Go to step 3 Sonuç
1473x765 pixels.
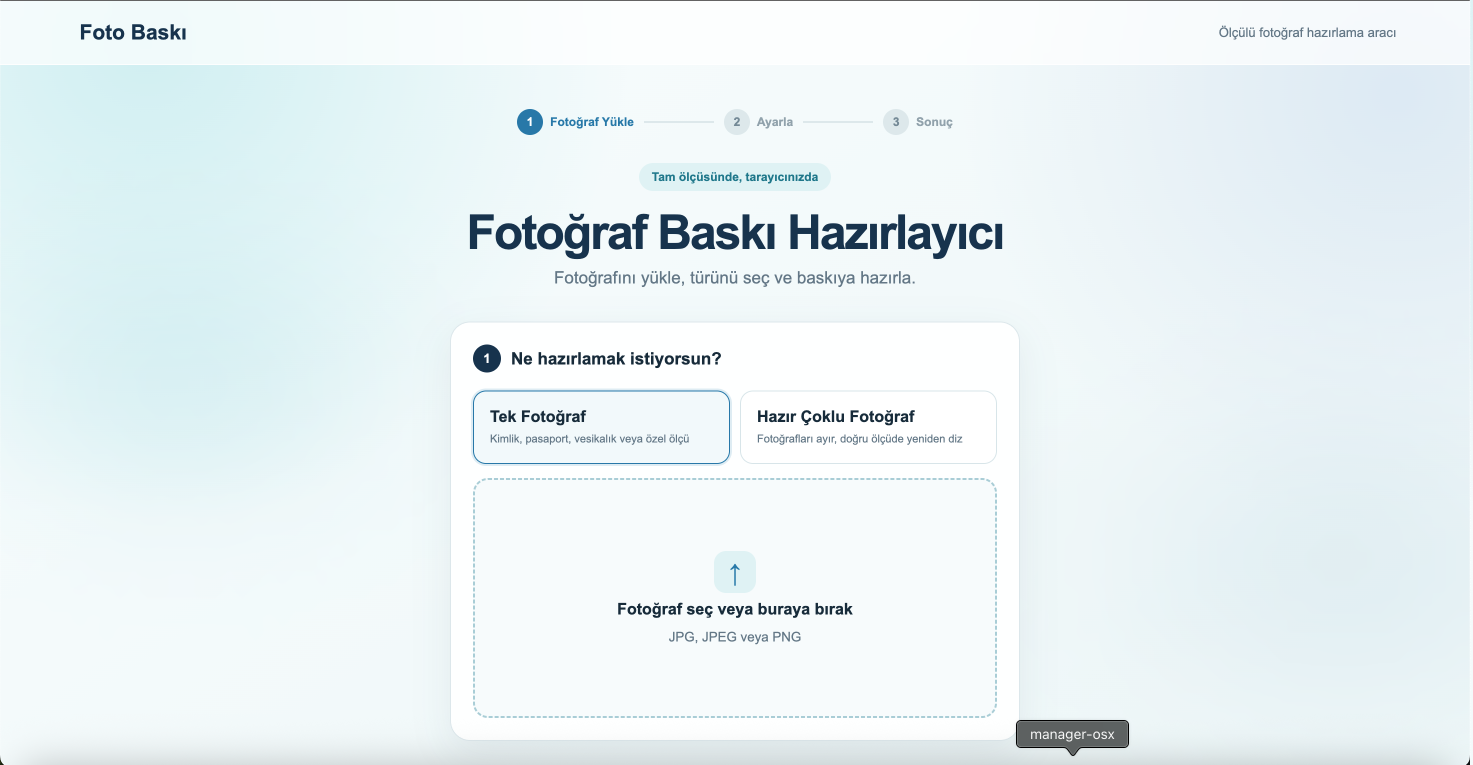918,122
